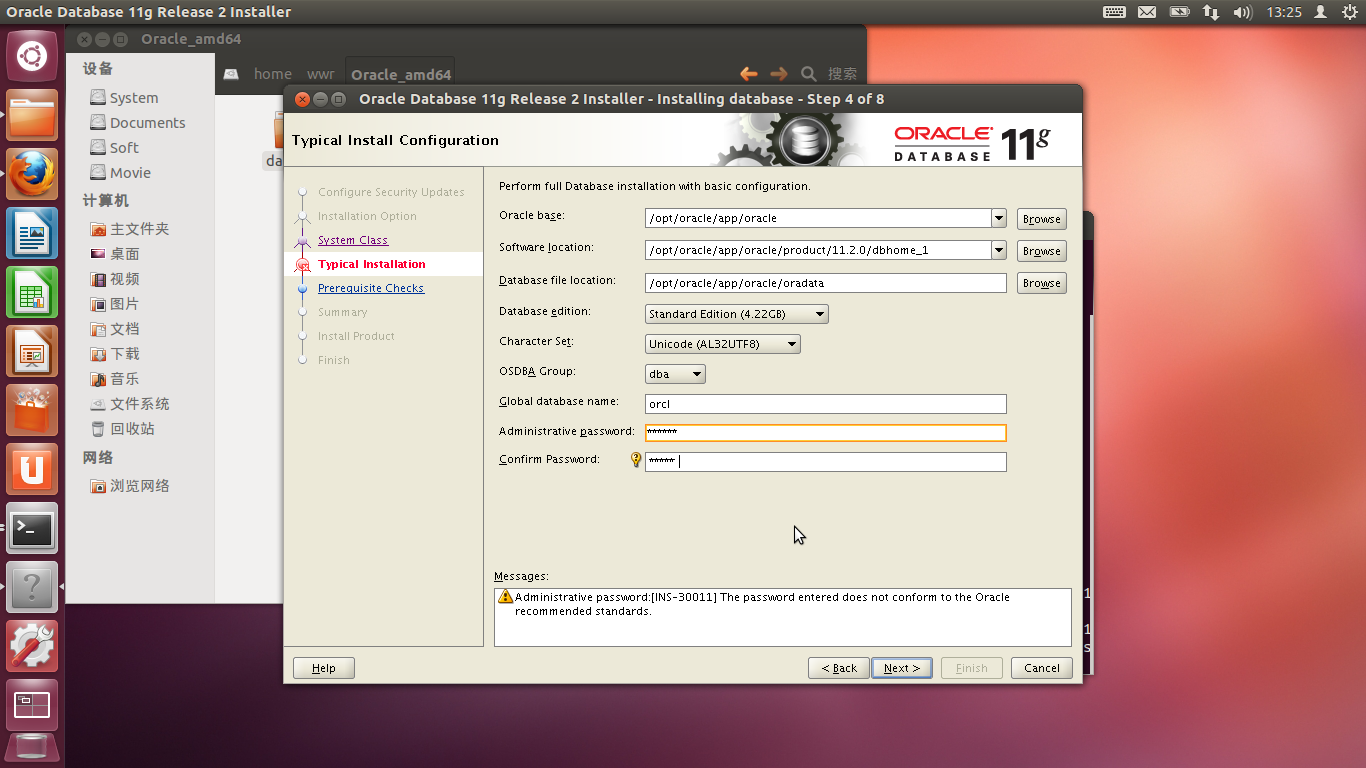Open Ubuntu Software Center launcher icon
This screenshot has height=768, width=1366.
[x=32, y=410]
